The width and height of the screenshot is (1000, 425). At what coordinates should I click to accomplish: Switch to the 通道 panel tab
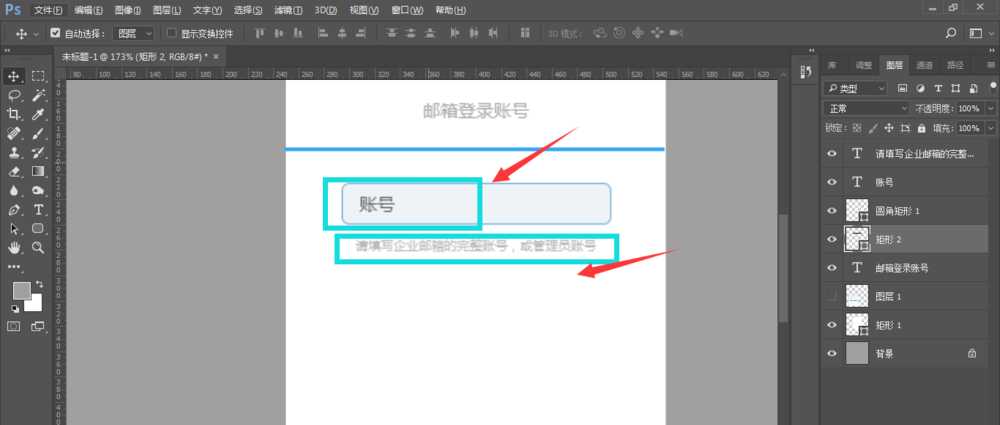tap(925, 65)
